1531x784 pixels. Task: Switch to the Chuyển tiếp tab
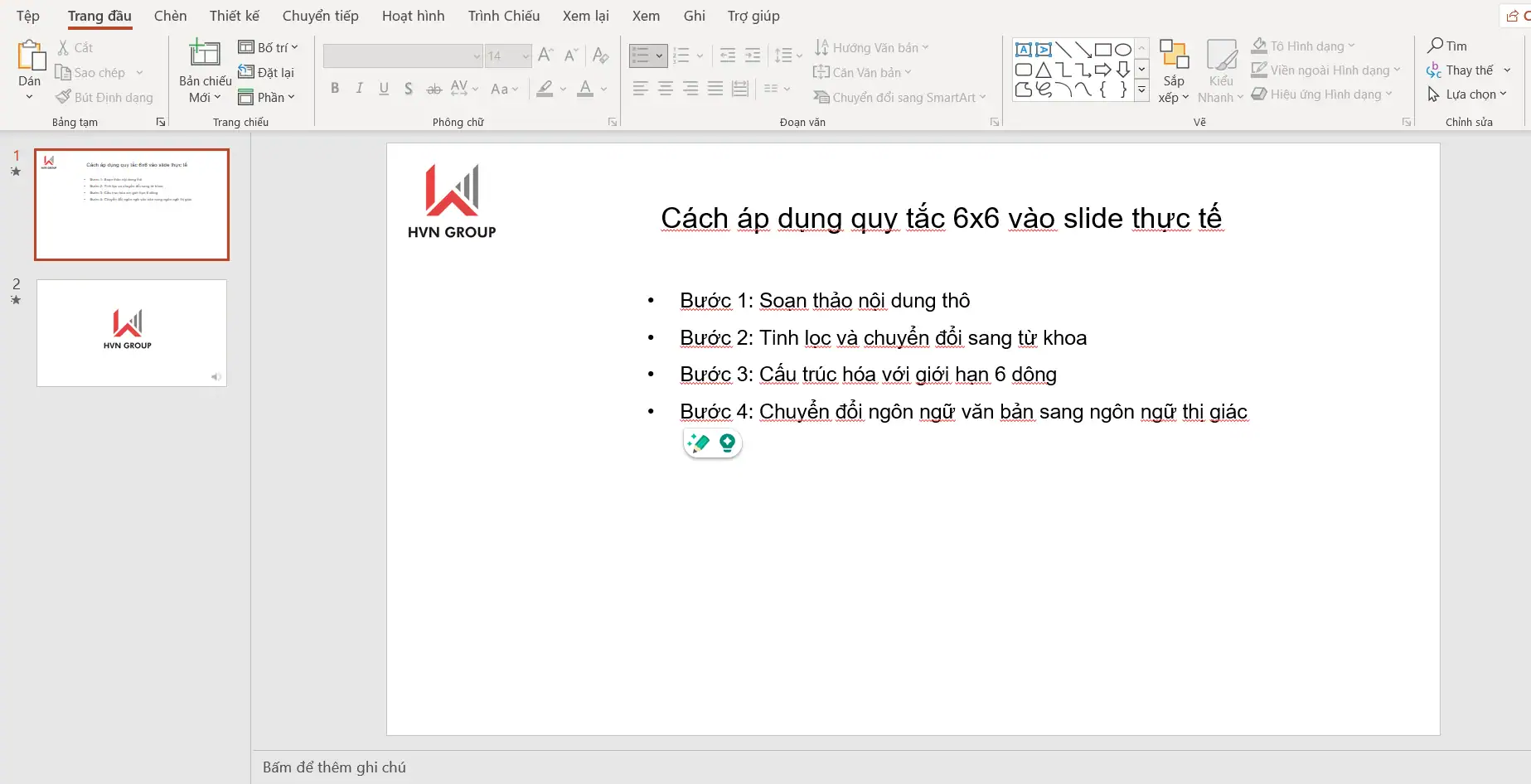pos(321,16)
